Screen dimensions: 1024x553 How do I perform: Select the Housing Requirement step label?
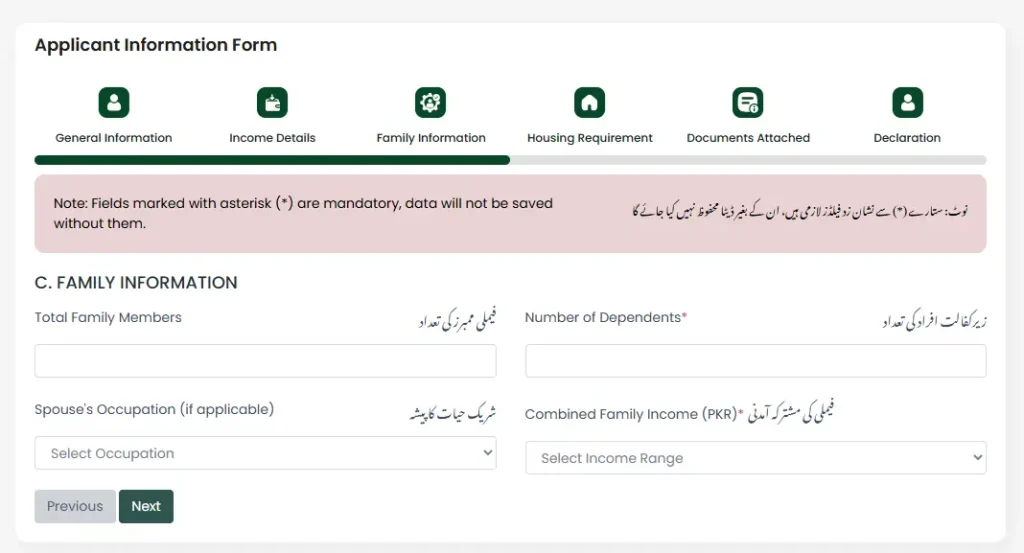coord(590,138)
